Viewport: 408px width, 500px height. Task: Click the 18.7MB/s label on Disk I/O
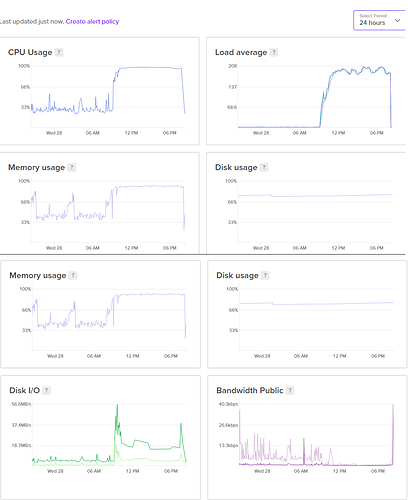21,445
